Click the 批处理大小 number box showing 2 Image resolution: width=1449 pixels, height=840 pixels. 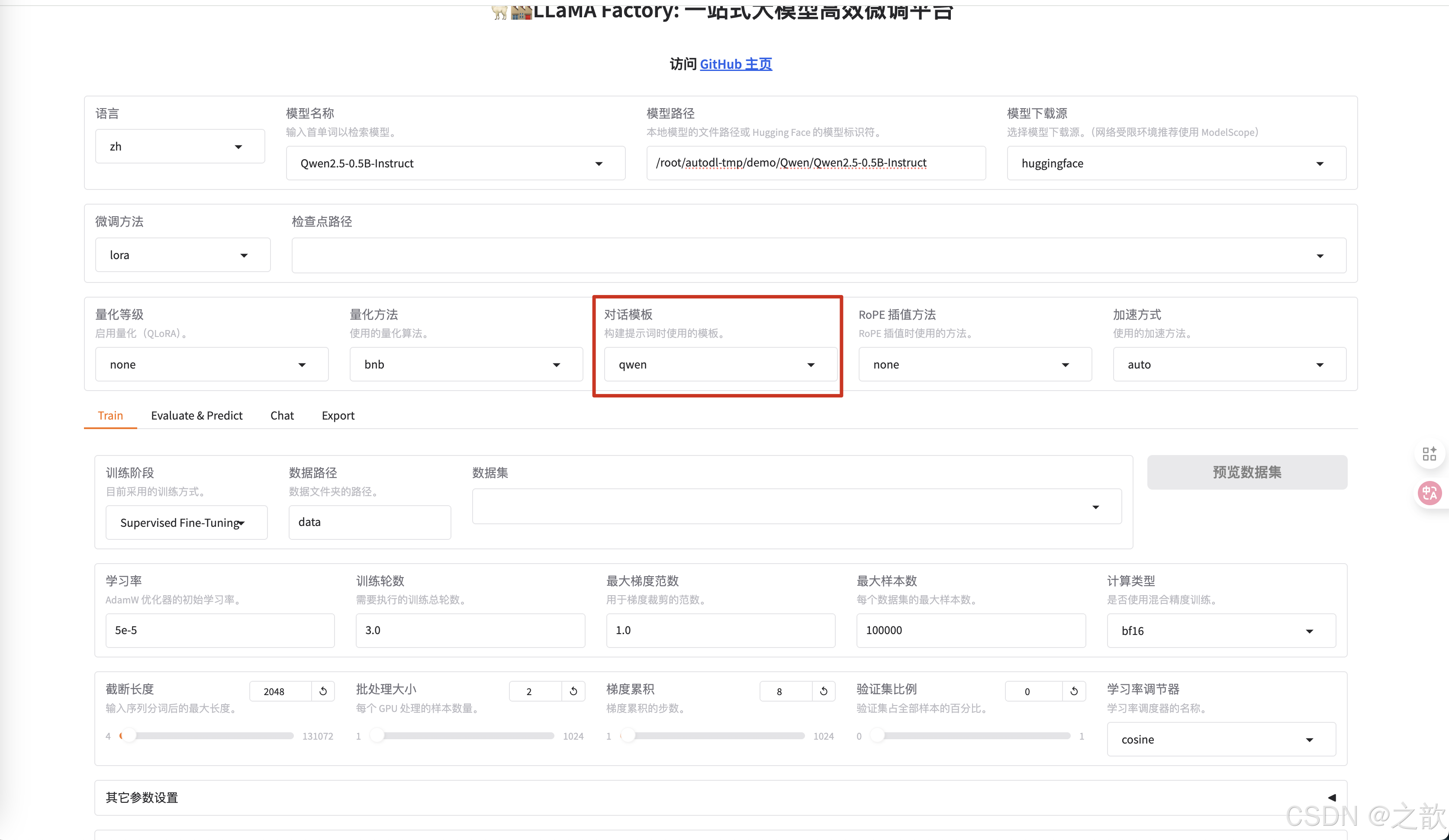[535, 691]
